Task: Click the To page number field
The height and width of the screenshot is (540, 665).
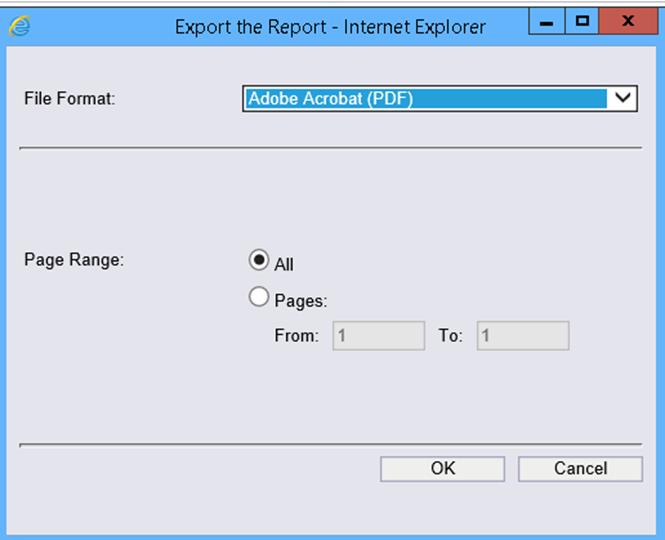Action: click(x=523, y=336)
